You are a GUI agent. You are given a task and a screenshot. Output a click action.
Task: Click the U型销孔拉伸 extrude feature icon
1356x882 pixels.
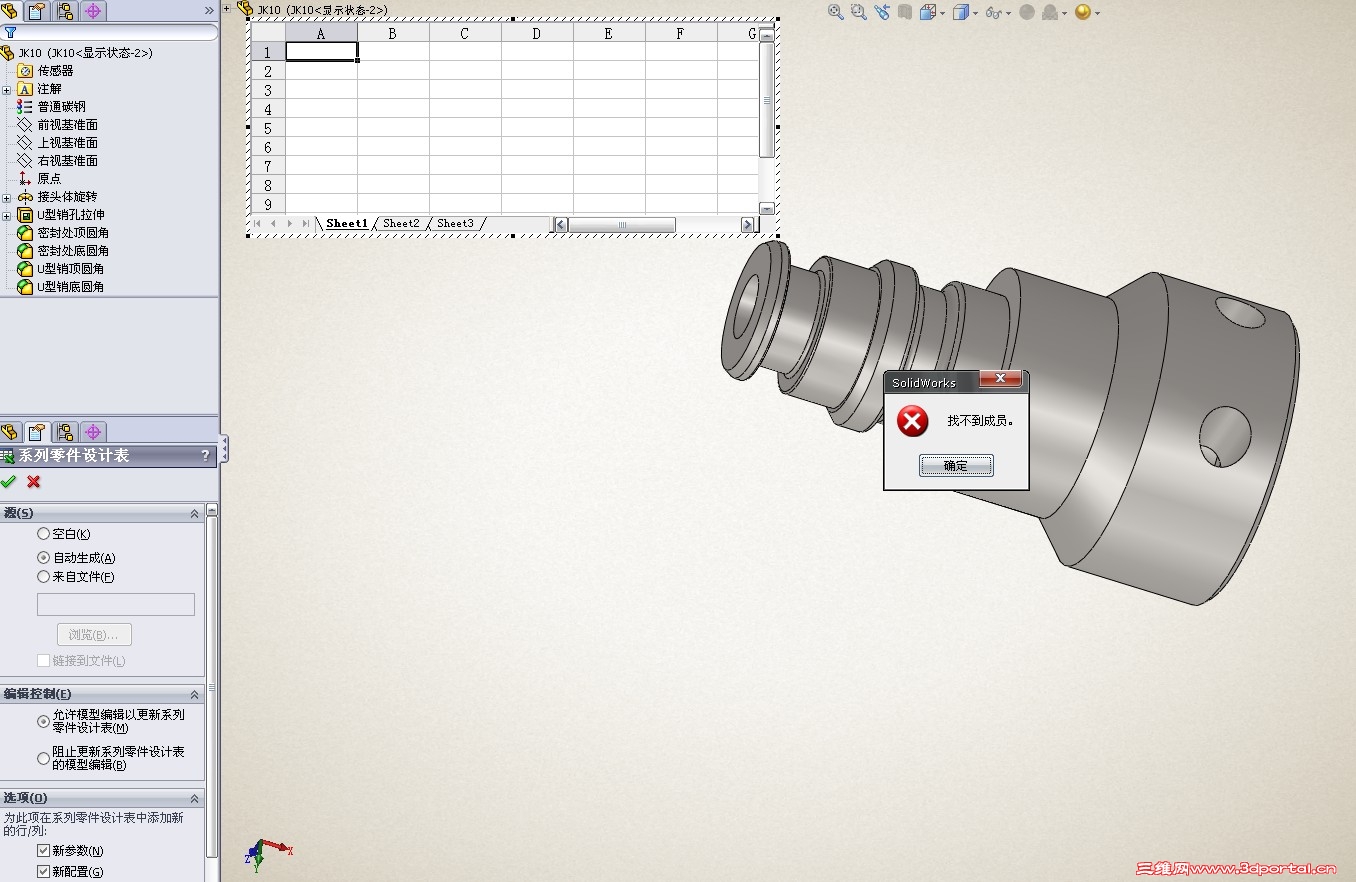click(25, 215)
